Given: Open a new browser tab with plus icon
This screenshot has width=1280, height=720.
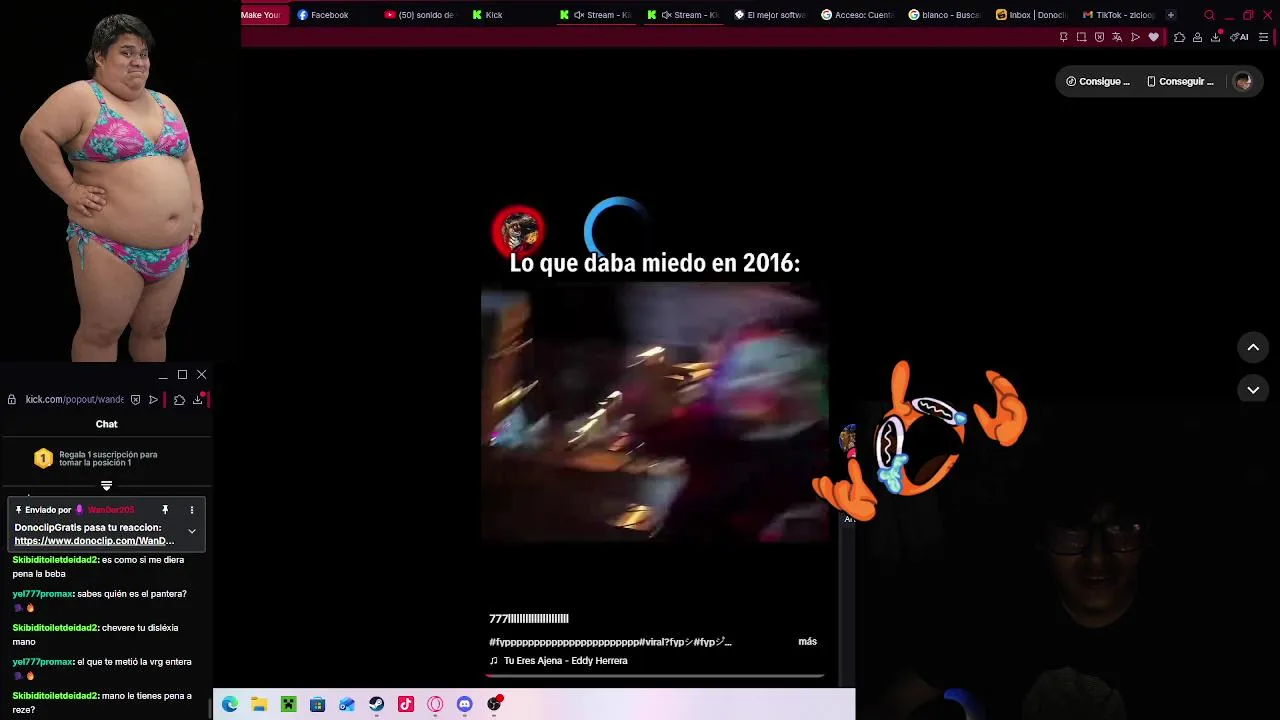Looking at the screenshot, I should click(1171, 15).
